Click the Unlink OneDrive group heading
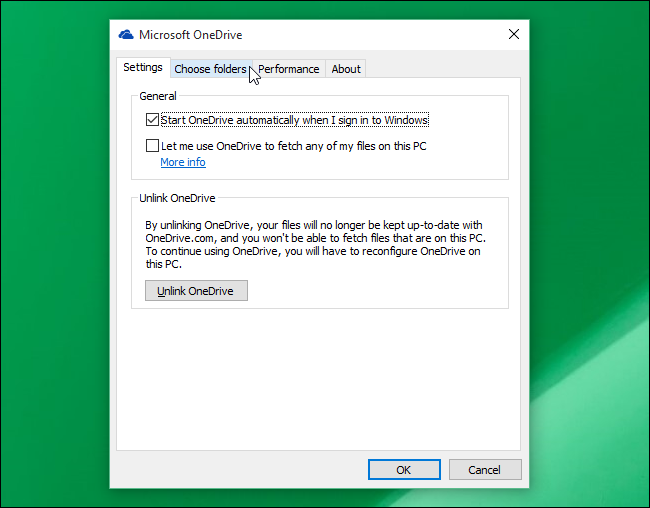 click(177, 198)
